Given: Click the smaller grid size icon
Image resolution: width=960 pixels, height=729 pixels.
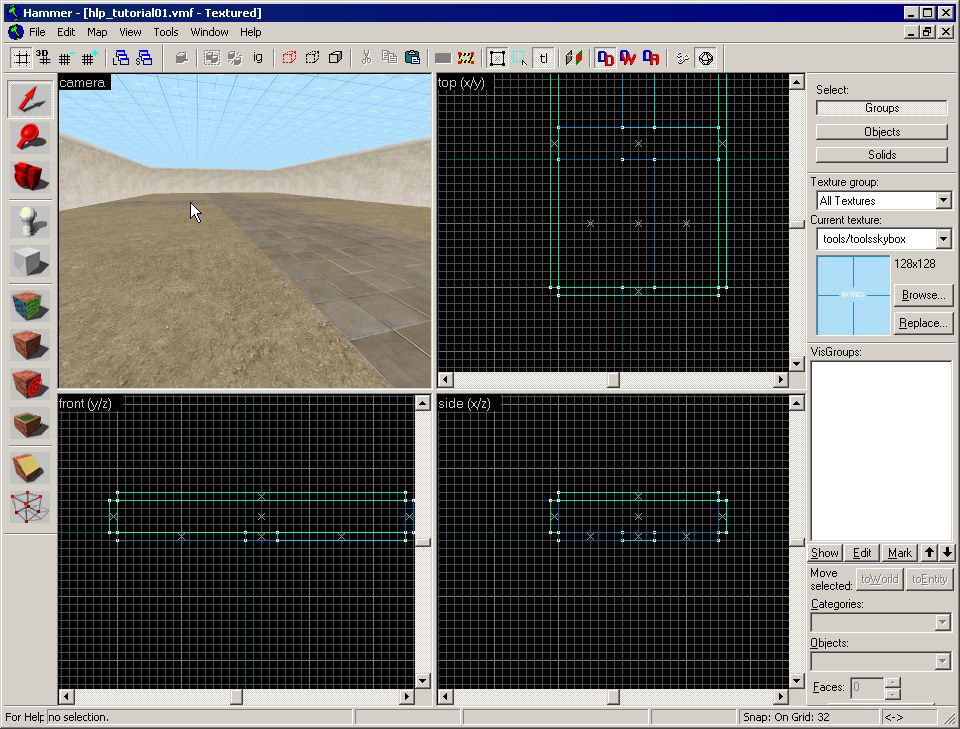Looking at the screenshot, I should [66, 58].
